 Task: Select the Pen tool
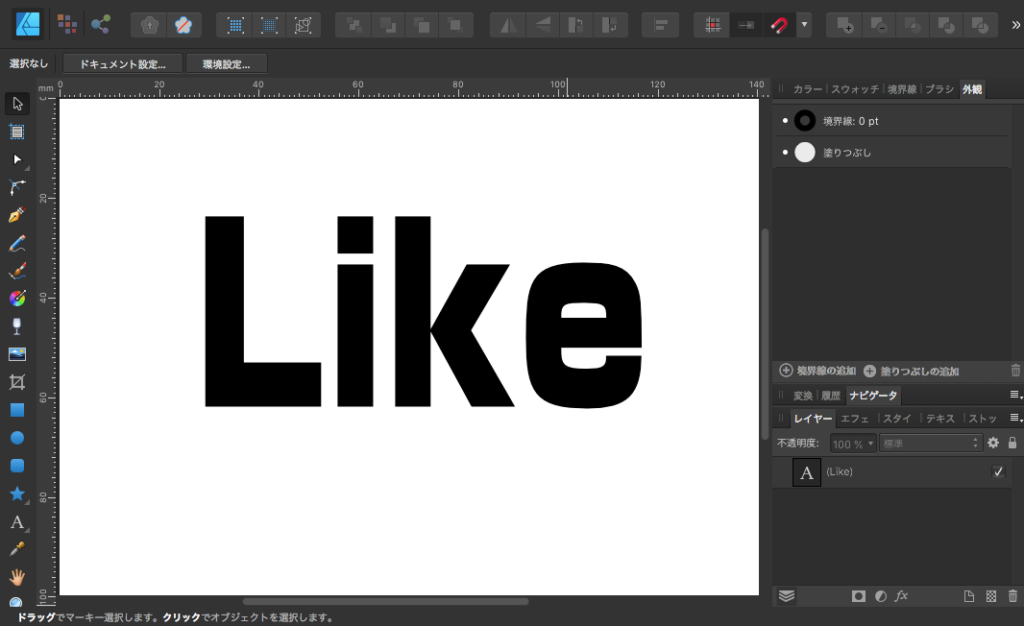(16, 215)
